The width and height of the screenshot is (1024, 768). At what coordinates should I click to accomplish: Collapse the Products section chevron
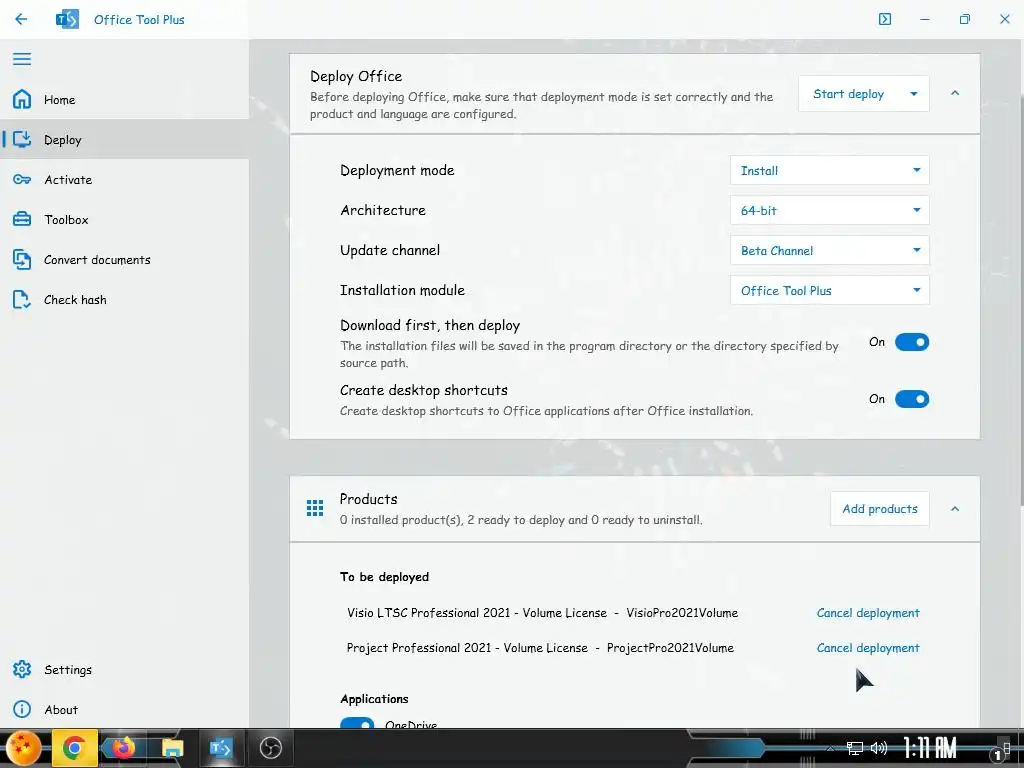(955, 509)
